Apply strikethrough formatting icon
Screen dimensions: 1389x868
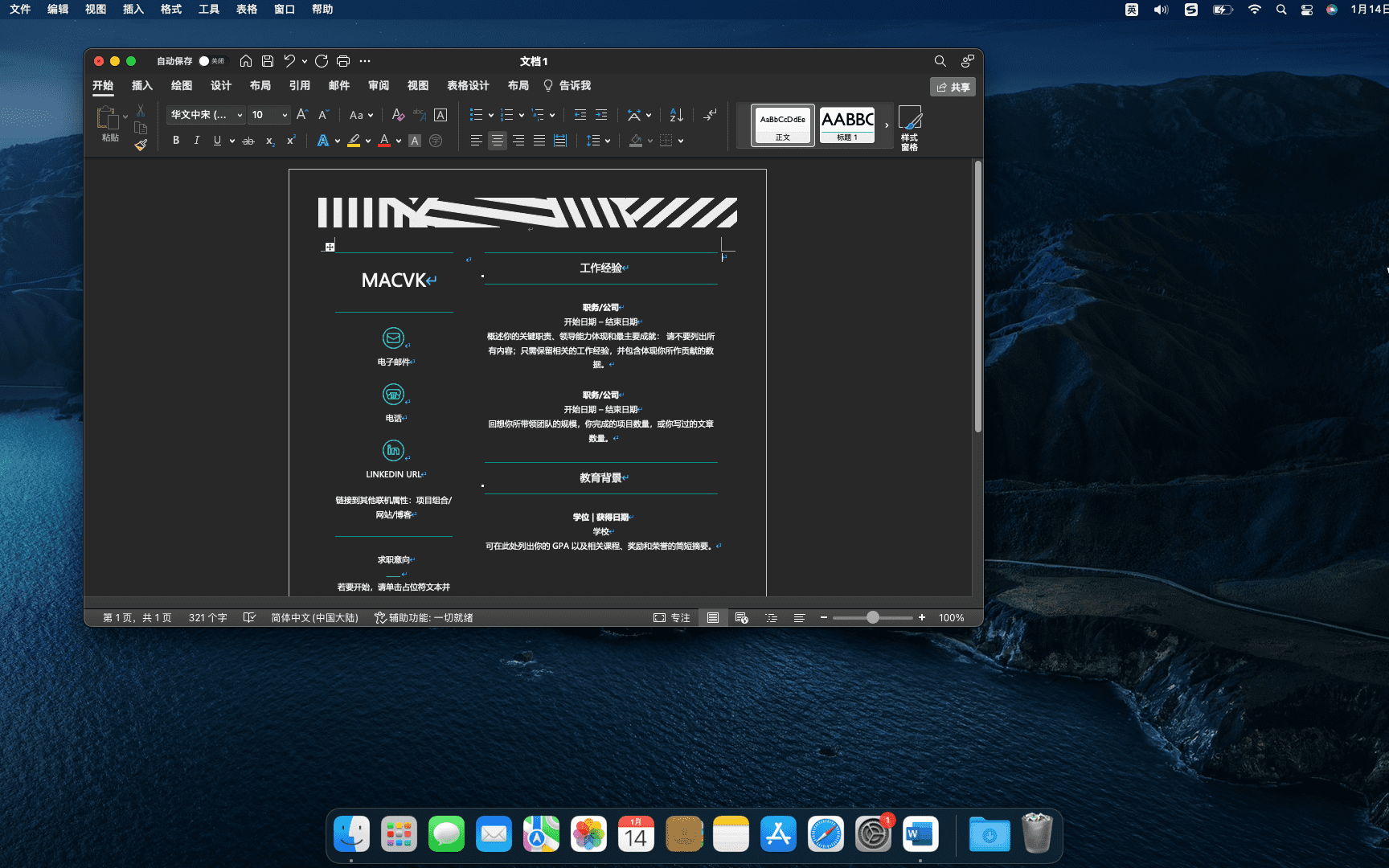248,141
